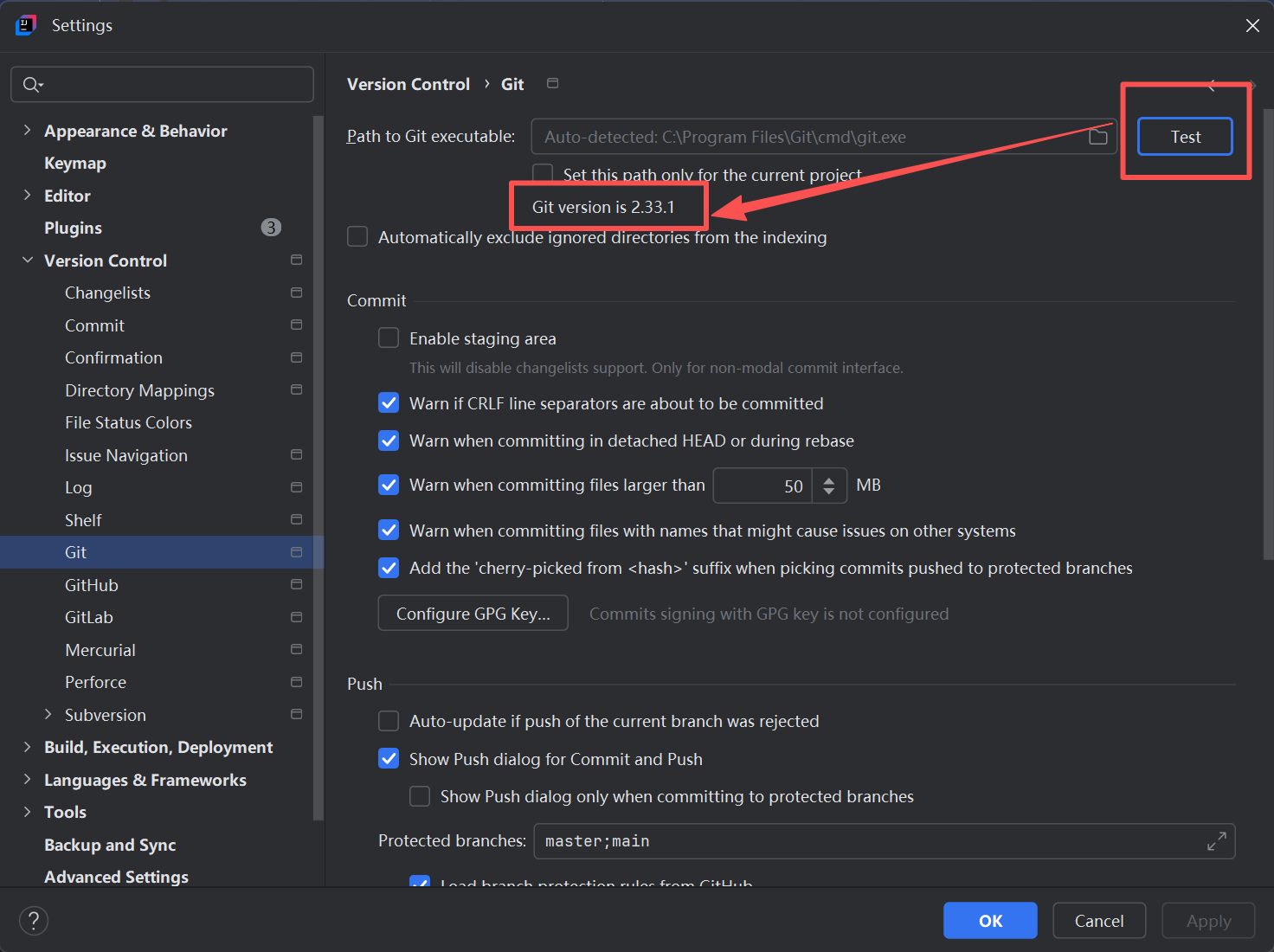Click the project icon beside Log

click(296, 487)
